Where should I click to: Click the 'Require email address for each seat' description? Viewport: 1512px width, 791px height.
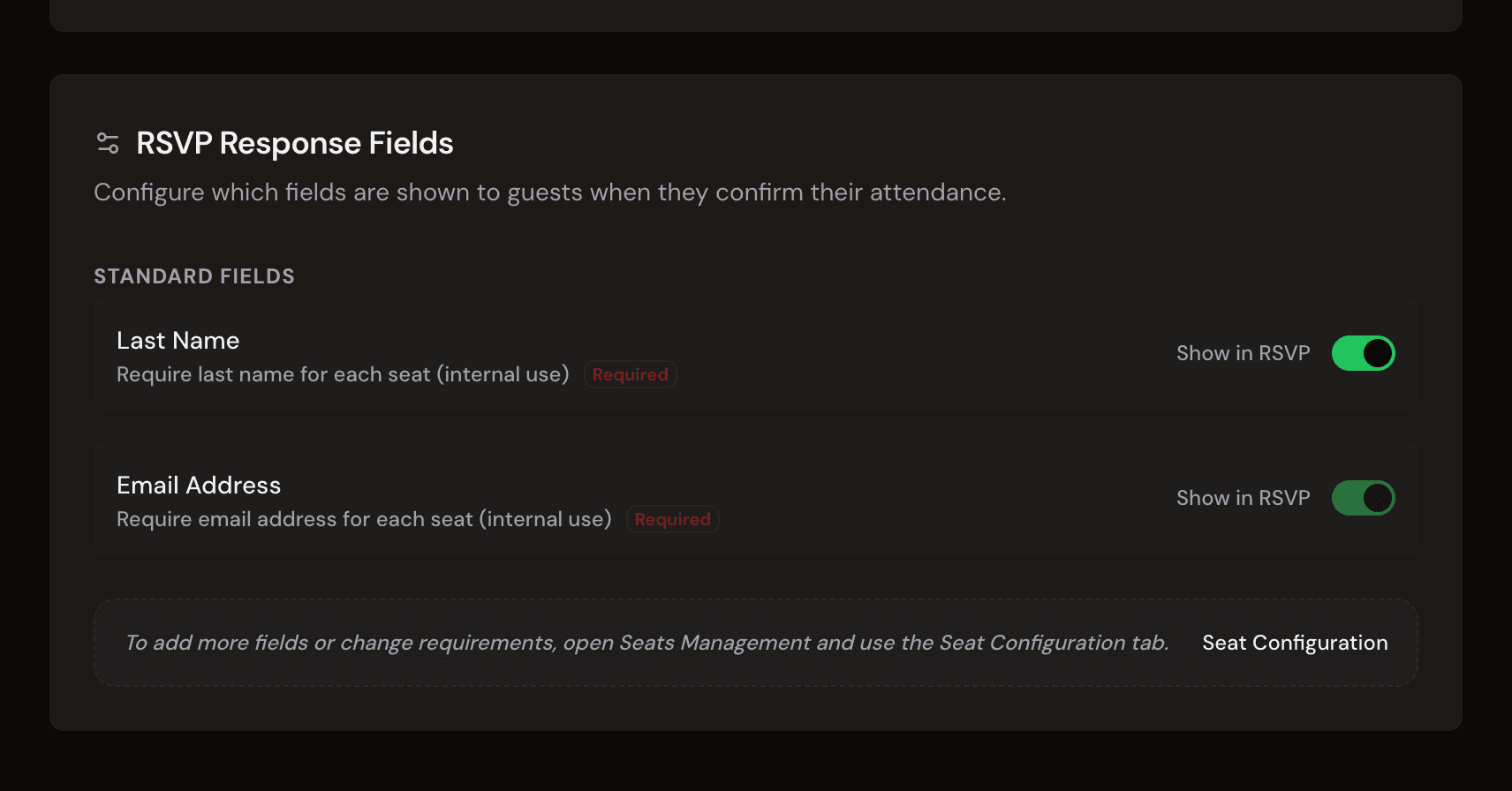[x=364, y=519]
